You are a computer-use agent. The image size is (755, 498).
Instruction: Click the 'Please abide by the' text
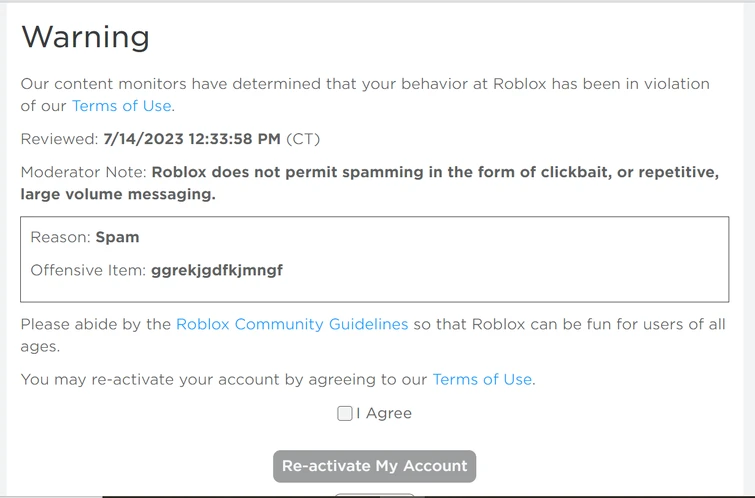tap(96, 324)
